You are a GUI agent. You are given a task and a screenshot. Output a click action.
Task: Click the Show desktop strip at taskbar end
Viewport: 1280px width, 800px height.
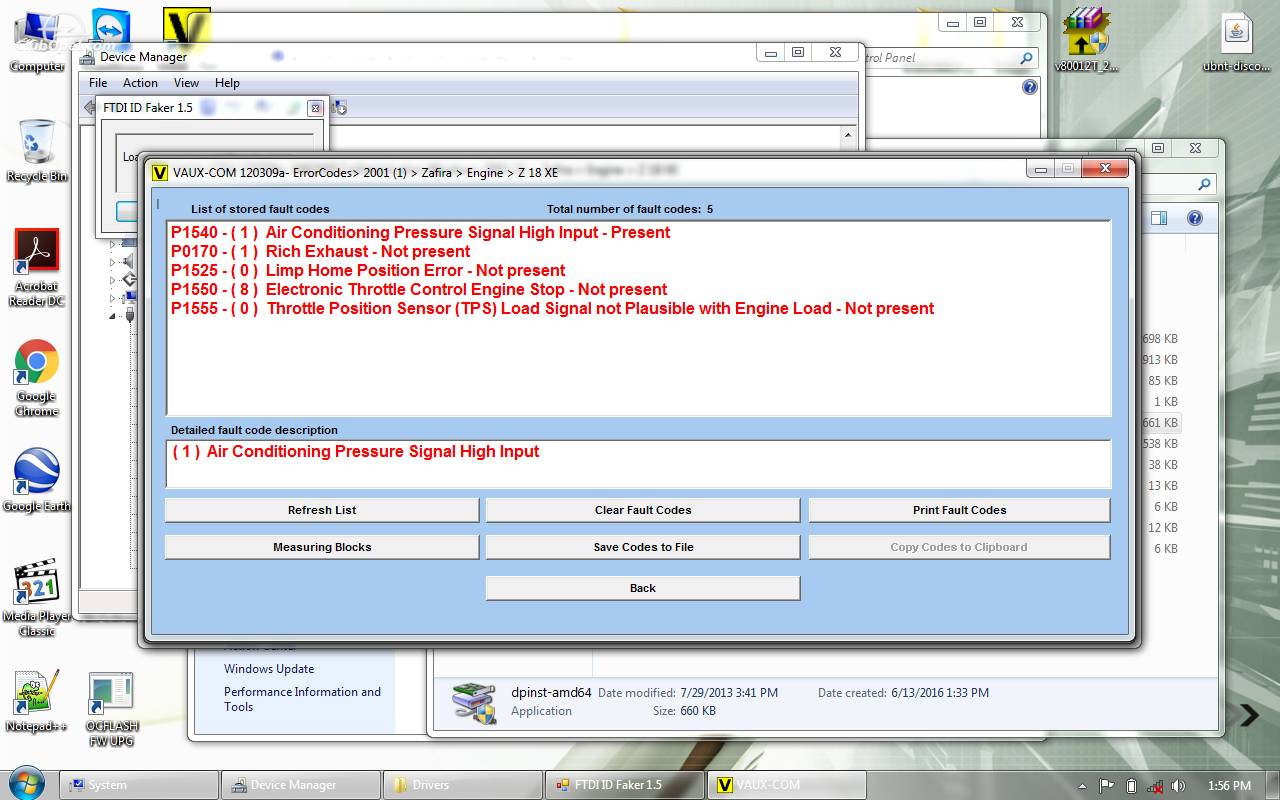[1273, 785]
